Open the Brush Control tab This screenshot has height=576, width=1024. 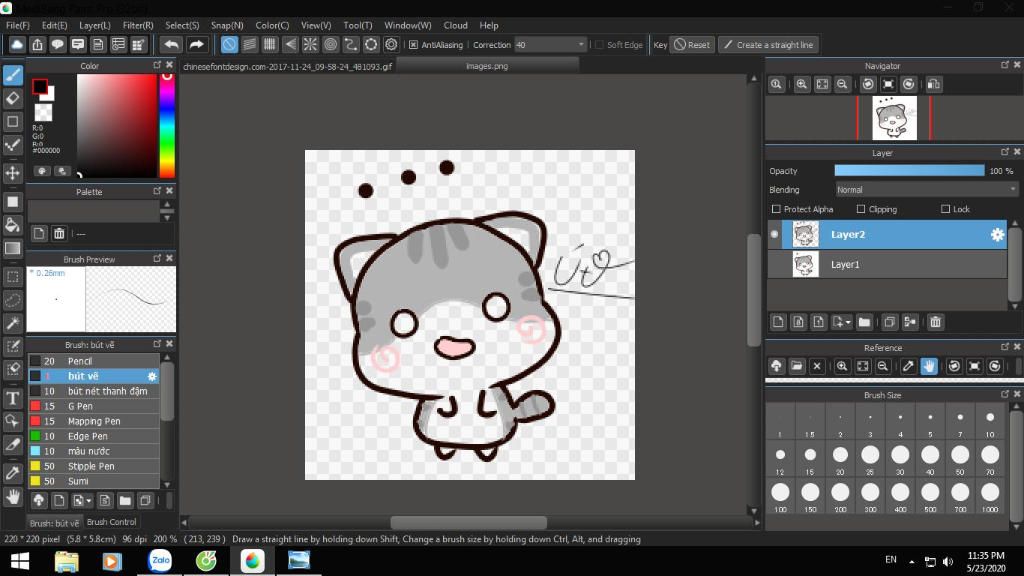[111, 522]
